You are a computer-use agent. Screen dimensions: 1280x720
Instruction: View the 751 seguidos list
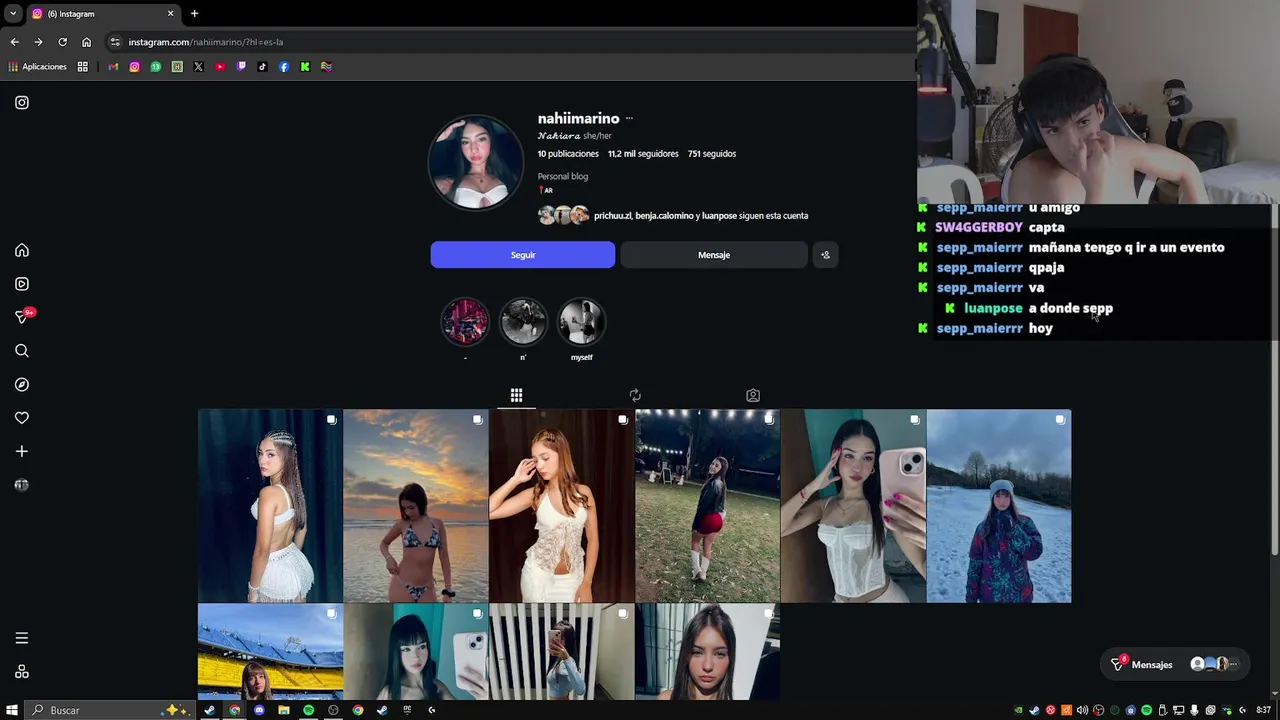[712, 154]
